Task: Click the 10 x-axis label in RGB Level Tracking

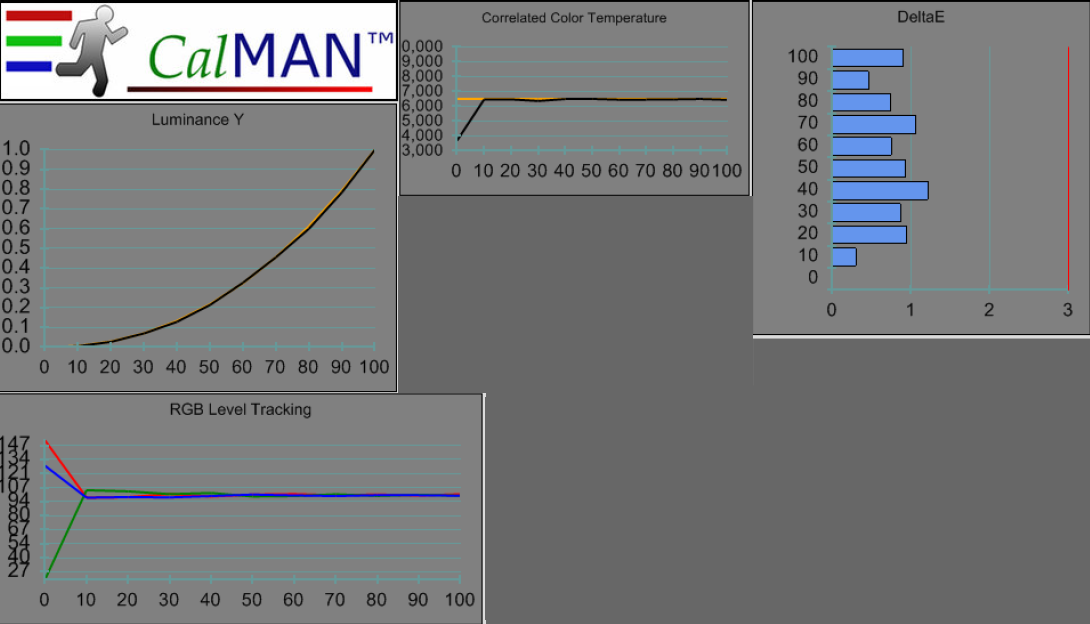Action: [x=86, y=600]
